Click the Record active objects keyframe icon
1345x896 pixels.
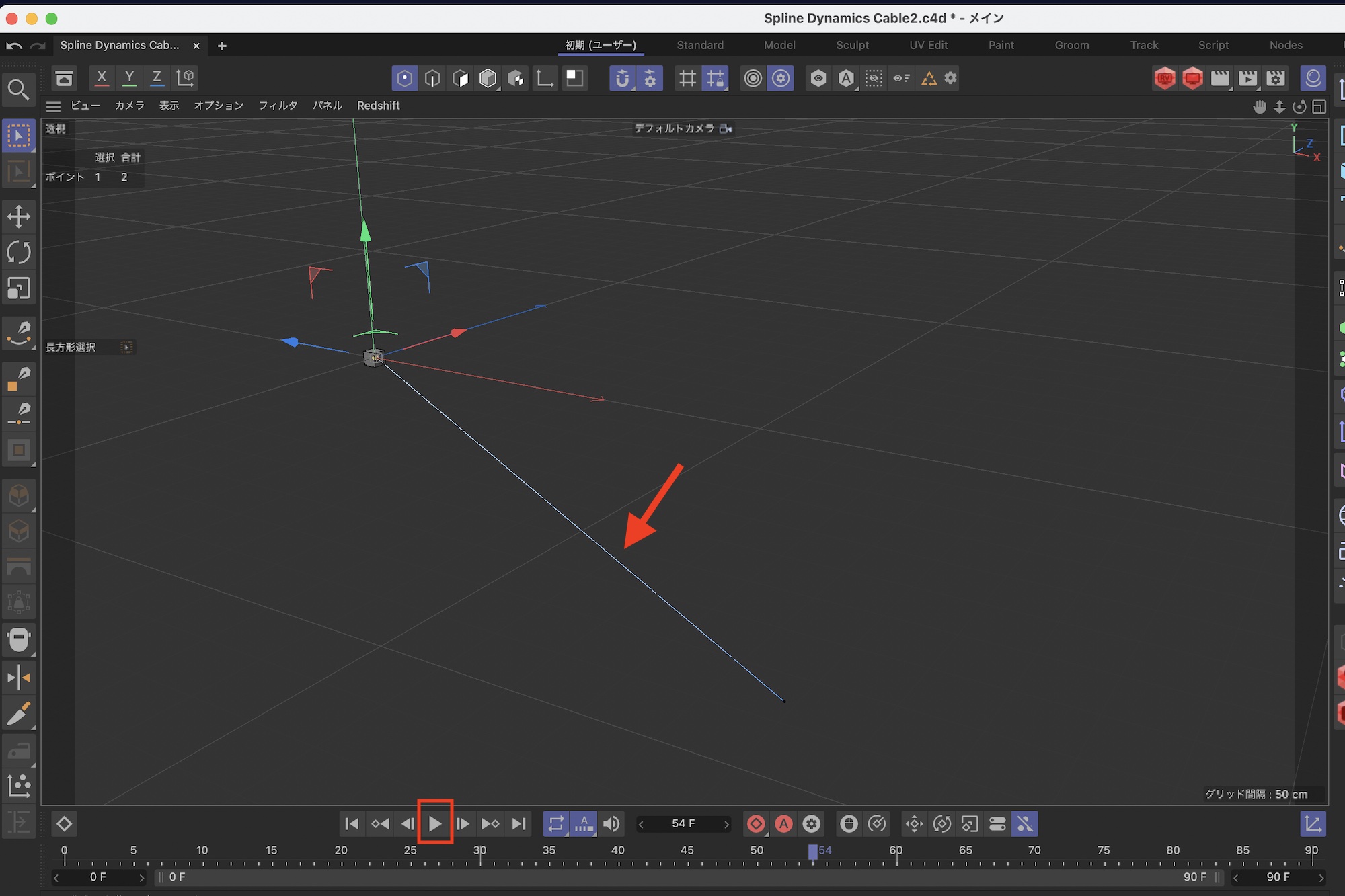(756, 823)
